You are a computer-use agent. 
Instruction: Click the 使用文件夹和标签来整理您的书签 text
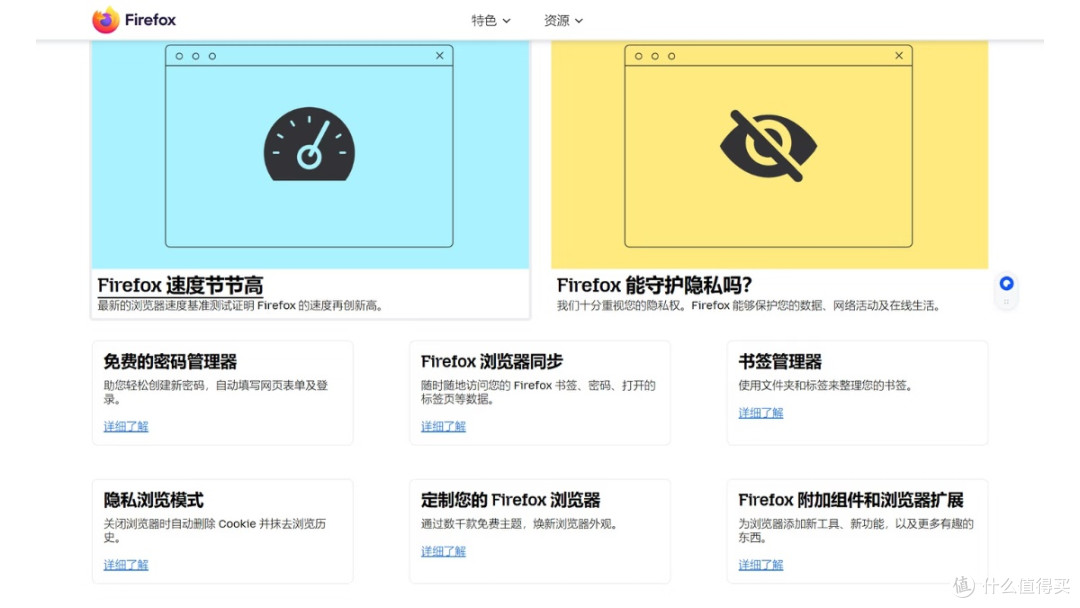[x=825, y=386]
